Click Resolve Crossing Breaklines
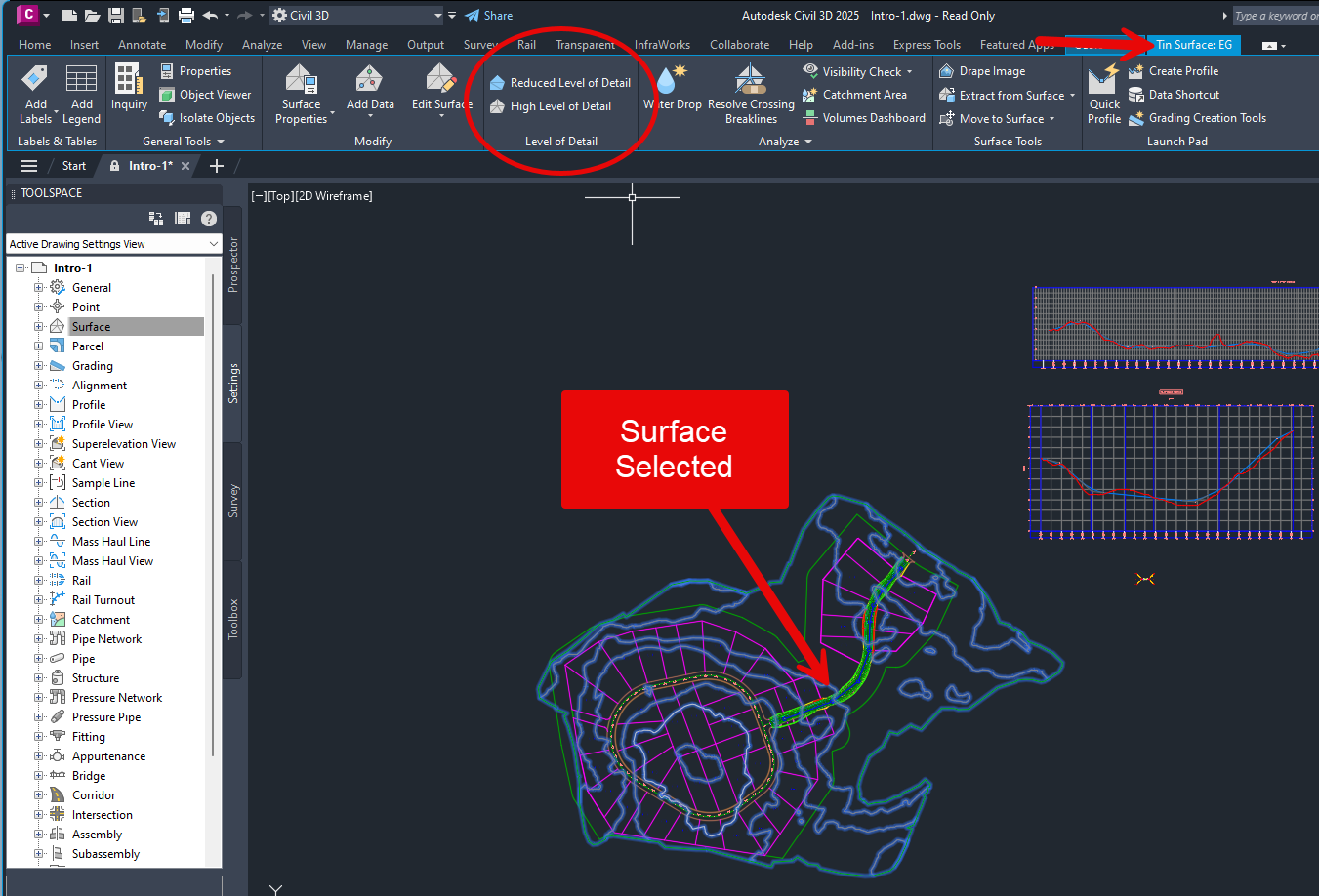The image size is (1319, 896). pos(751,95)
